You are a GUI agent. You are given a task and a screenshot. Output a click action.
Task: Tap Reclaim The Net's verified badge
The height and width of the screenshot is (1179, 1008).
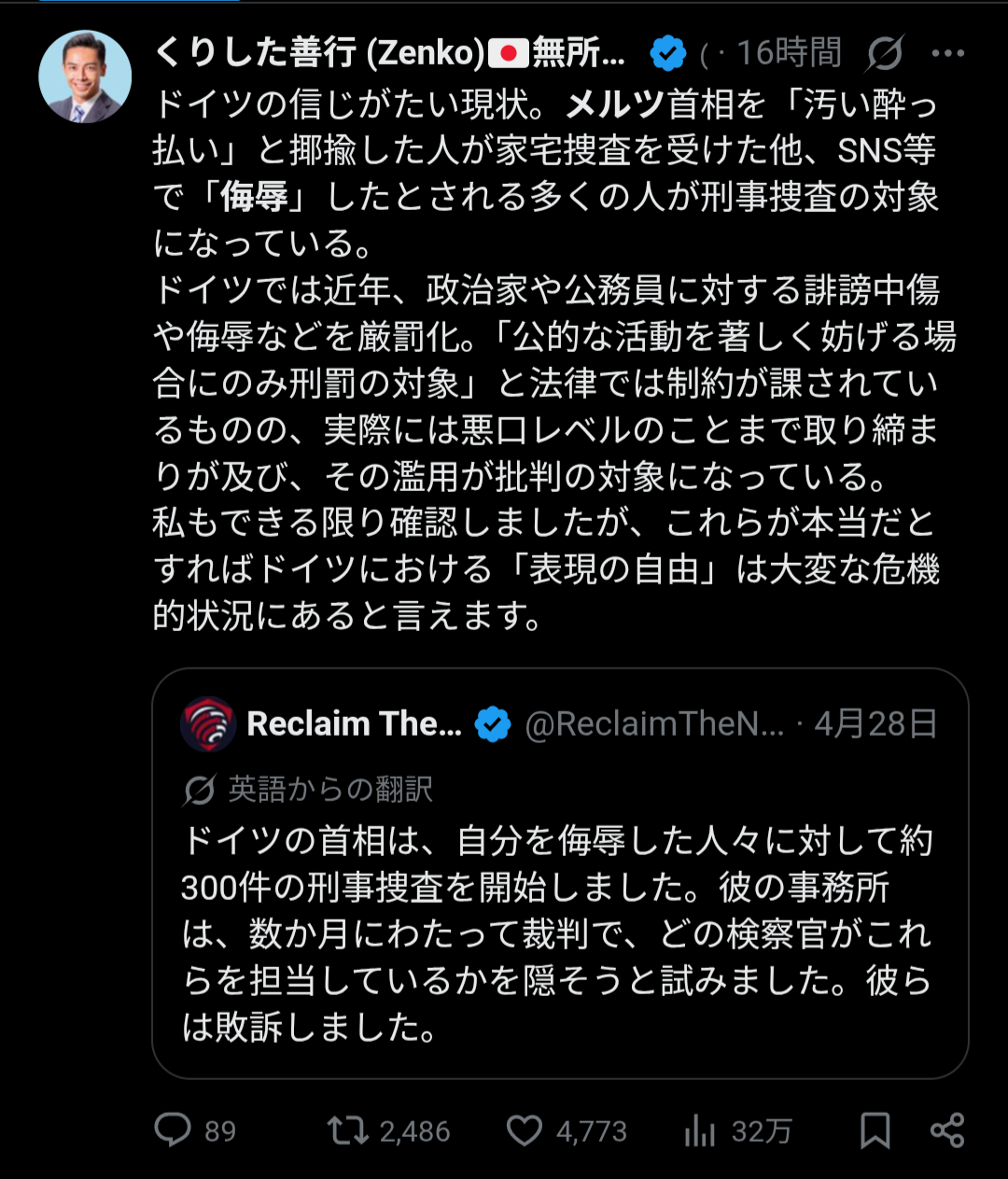(493, 724)
